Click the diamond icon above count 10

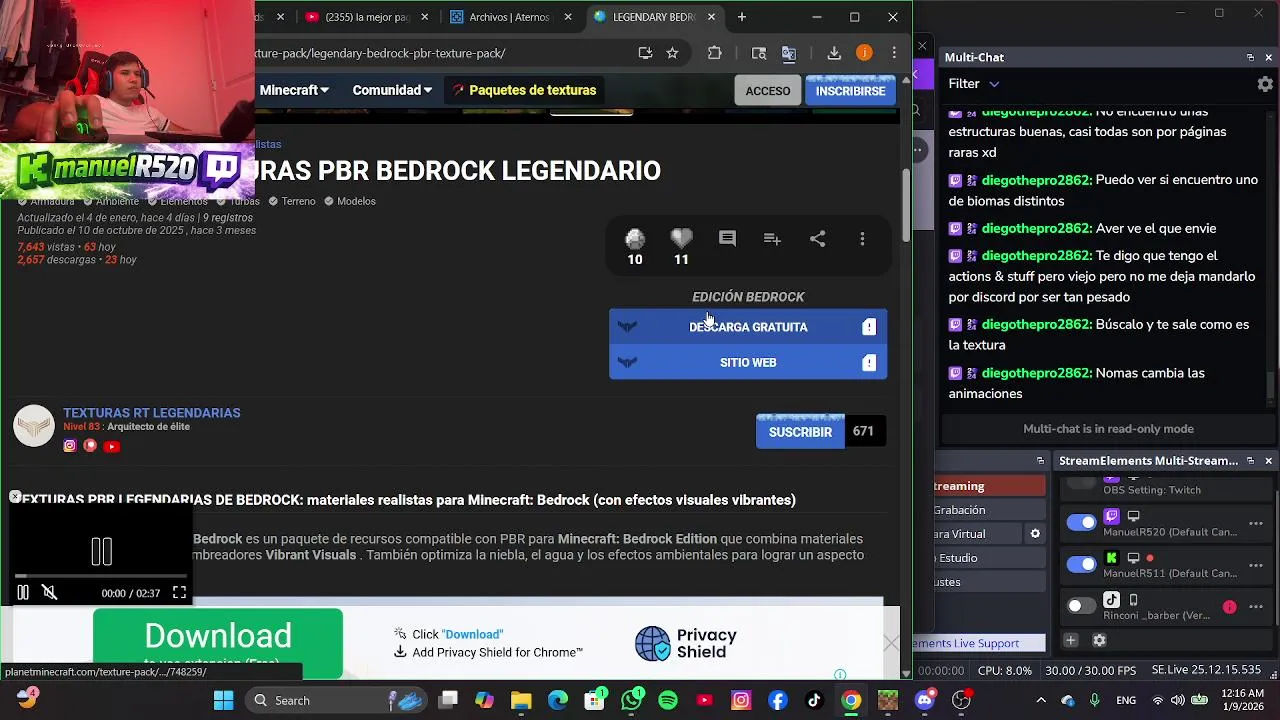pos(635,239)
